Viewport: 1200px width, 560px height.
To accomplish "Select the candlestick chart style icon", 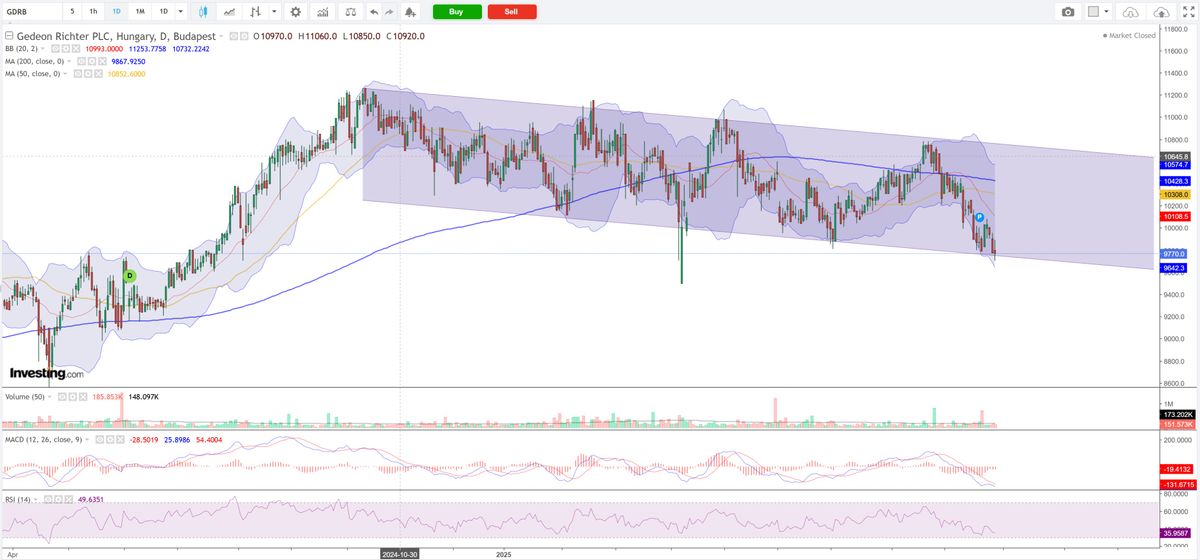I will (204, 11).
